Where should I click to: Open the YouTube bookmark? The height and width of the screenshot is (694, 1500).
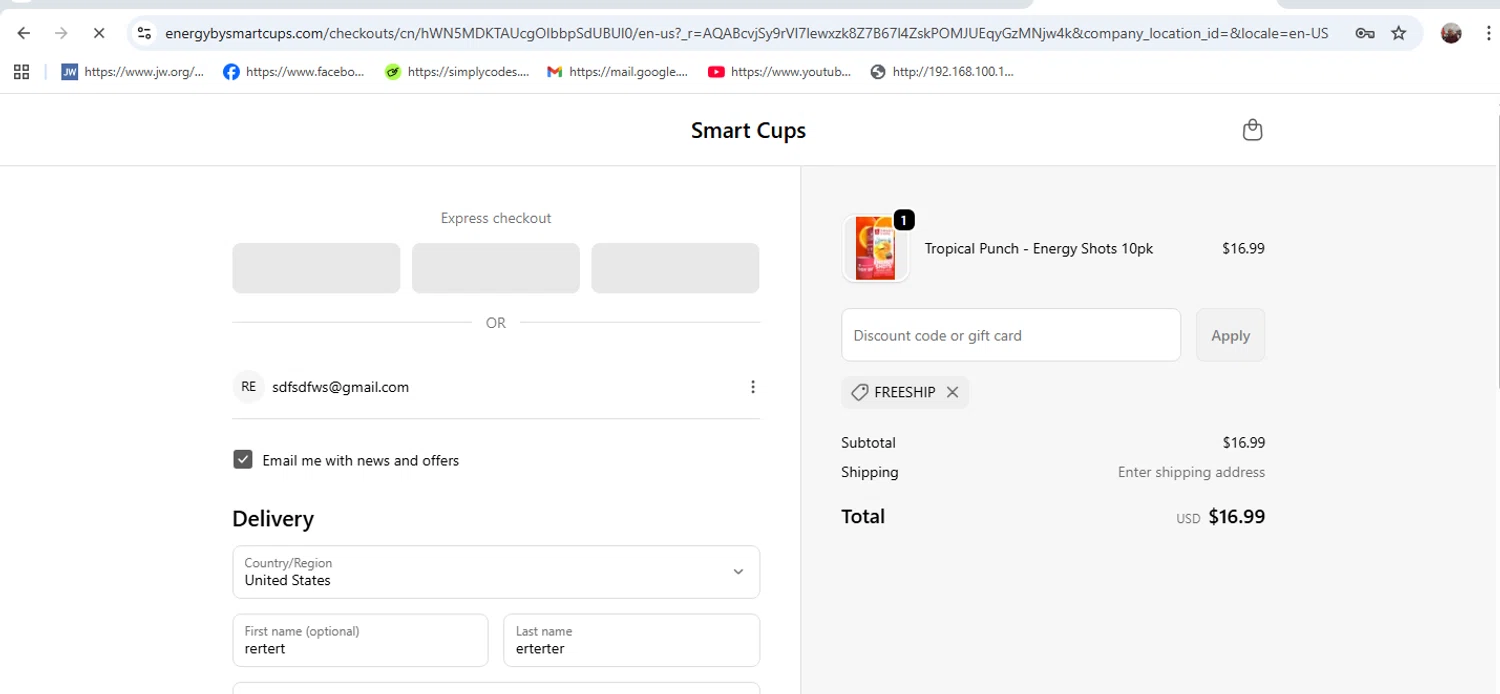(780, 72)
